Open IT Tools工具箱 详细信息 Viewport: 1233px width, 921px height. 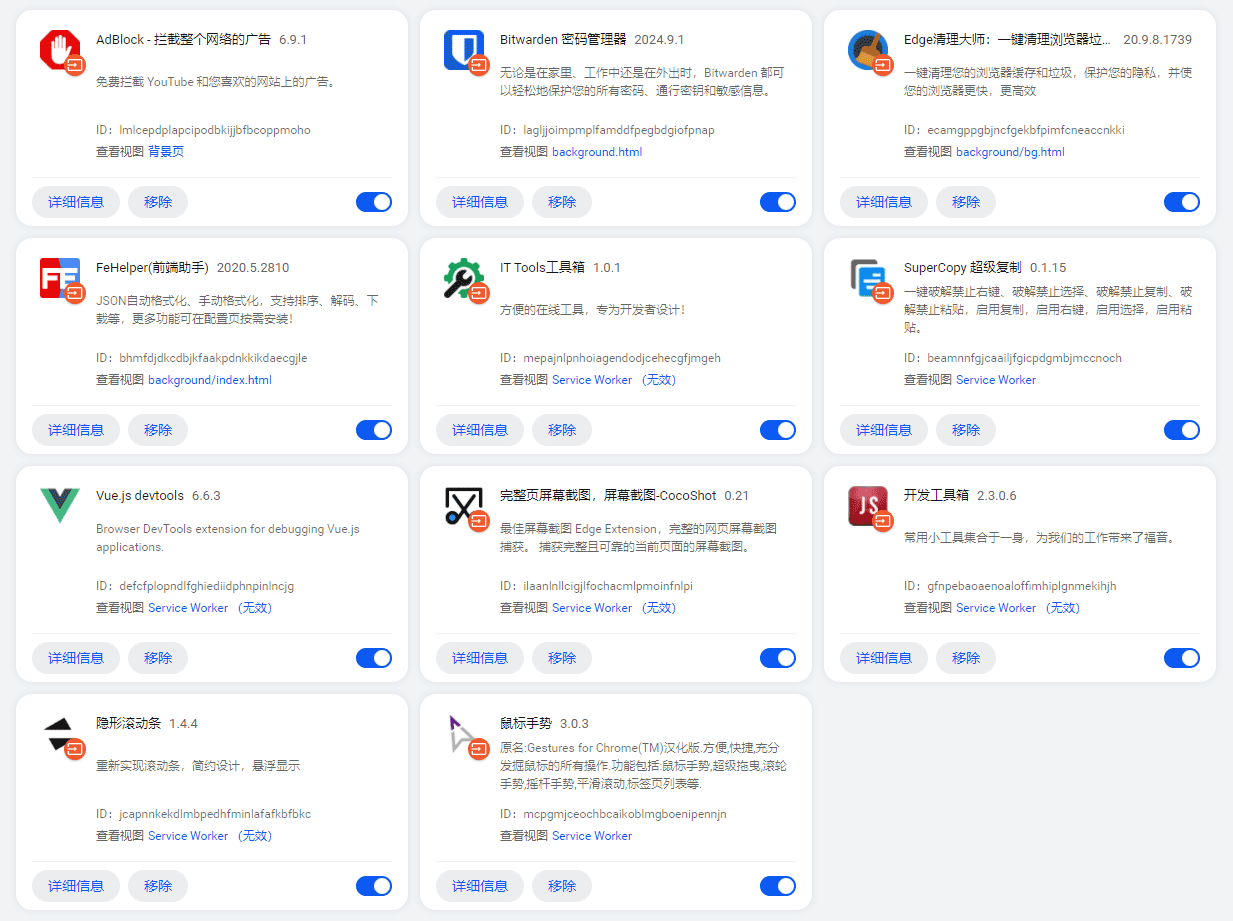[x=480, y=430]
